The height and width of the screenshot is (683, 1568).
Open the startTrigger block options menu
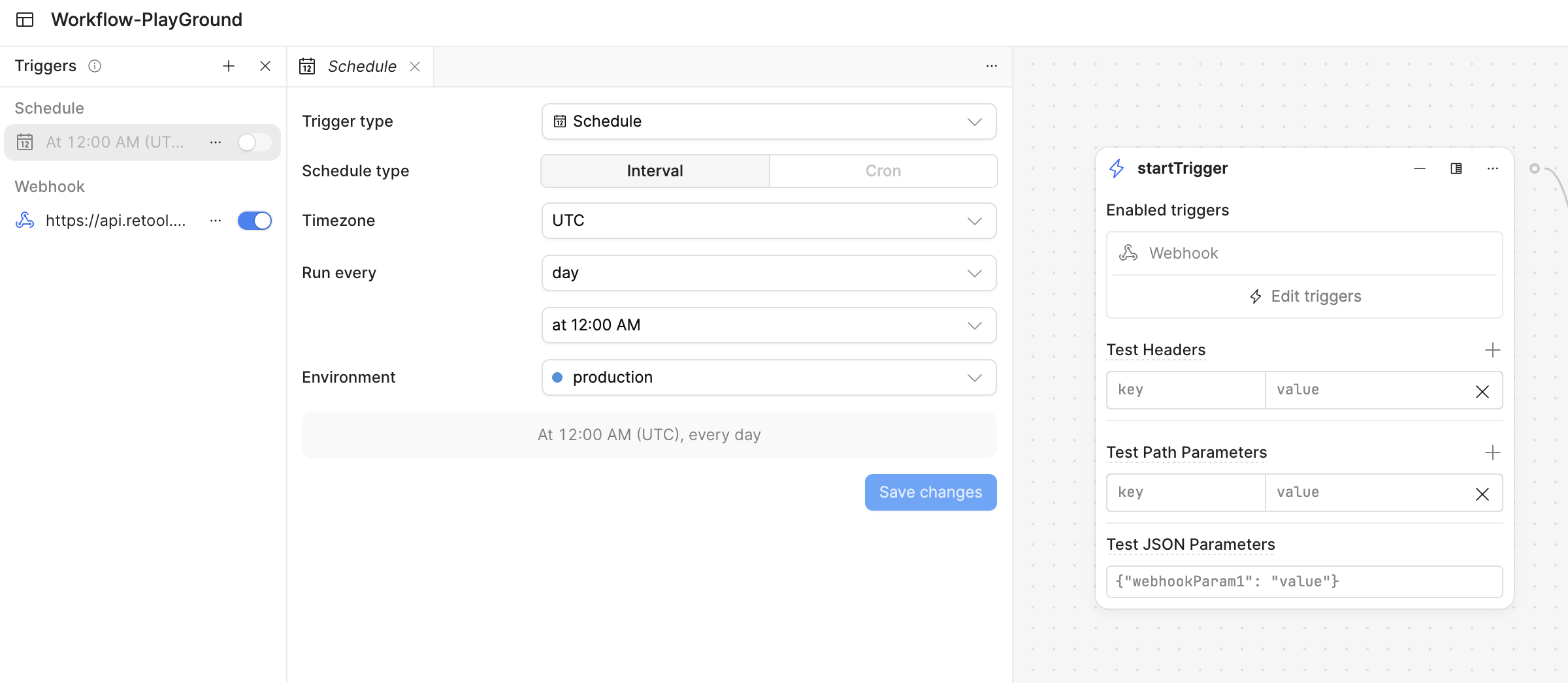point(1492,168)
